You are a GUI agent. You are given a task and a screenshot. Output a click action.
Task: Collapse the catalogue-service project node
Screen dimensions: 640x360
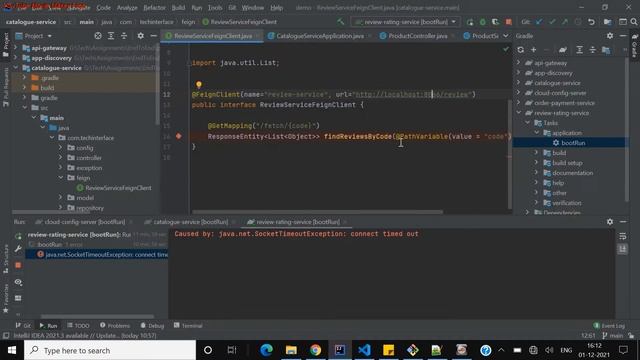point(16,68)
